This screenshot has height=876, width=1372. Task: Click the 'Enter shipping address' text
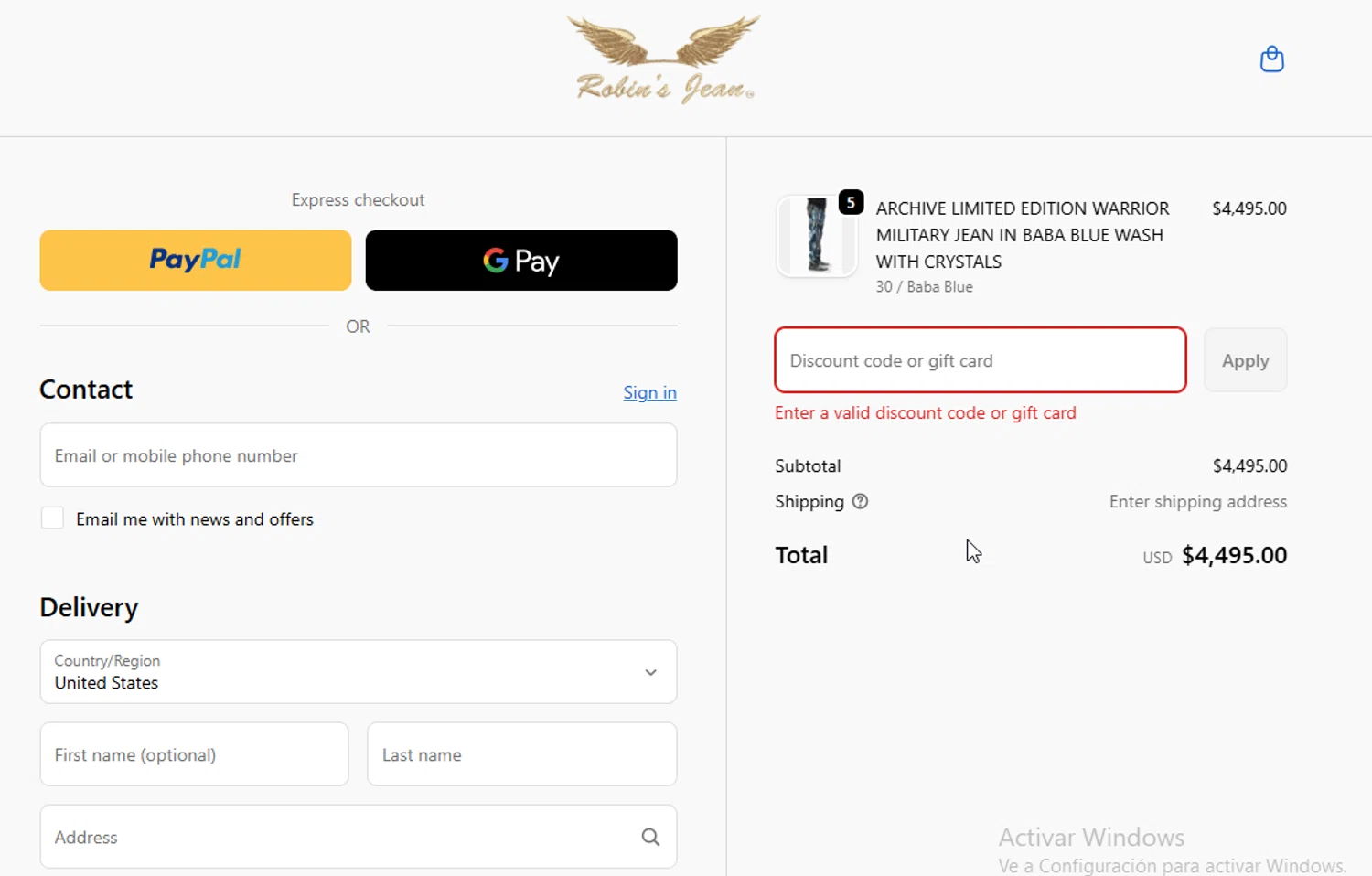pyautogui.click(x=1198, y=502)
